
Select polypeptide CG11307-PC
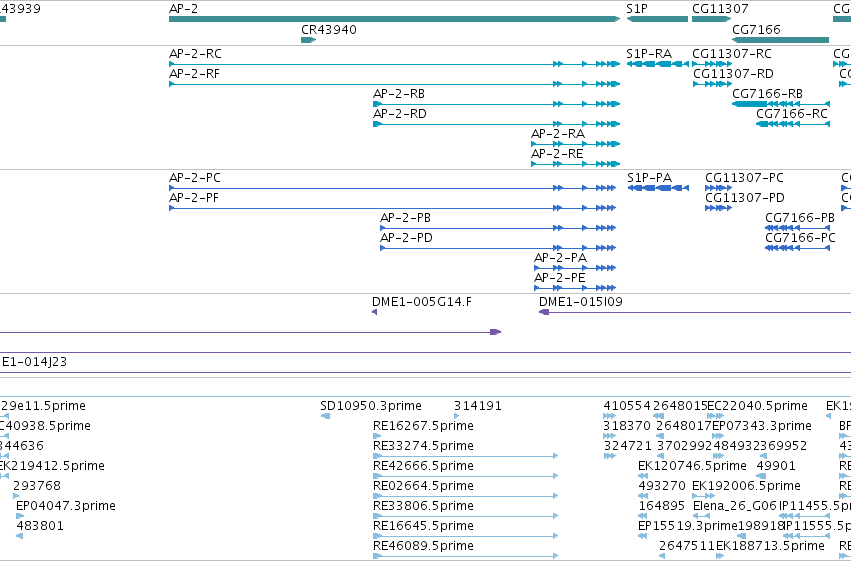(x=745, y=178)
